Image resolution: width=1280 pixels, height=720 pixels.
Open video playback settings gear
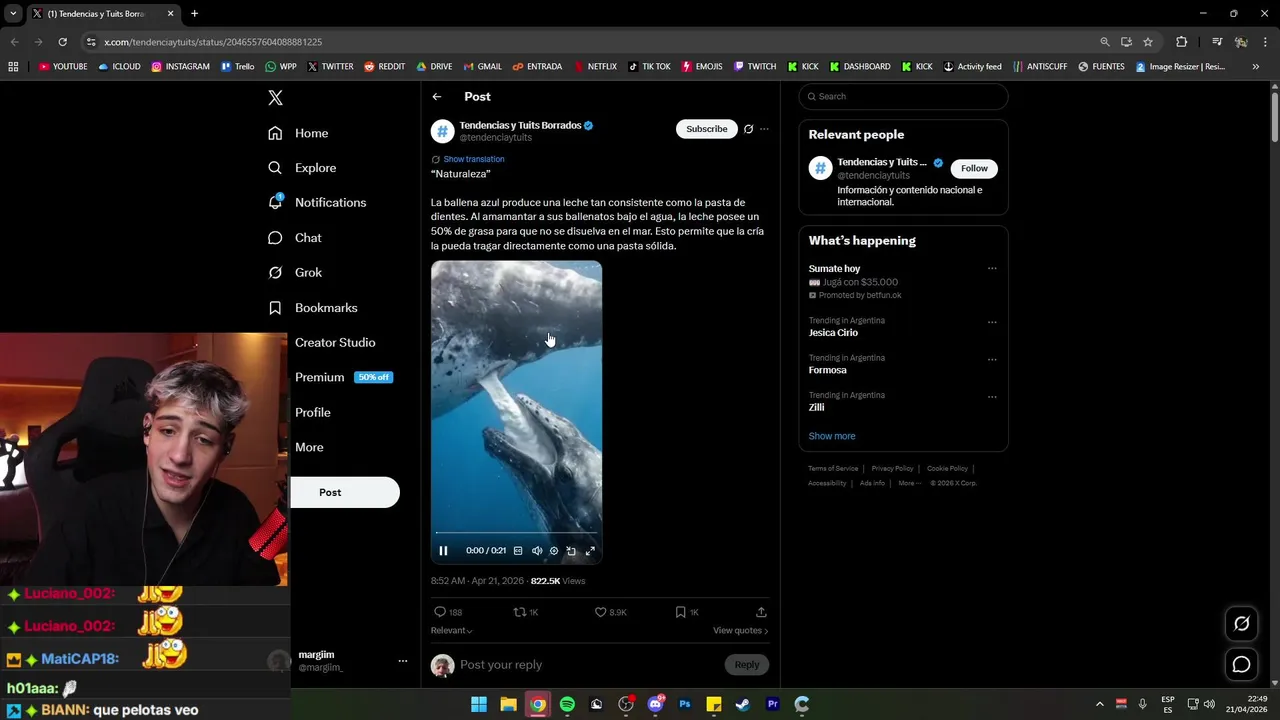pos(554,551)
